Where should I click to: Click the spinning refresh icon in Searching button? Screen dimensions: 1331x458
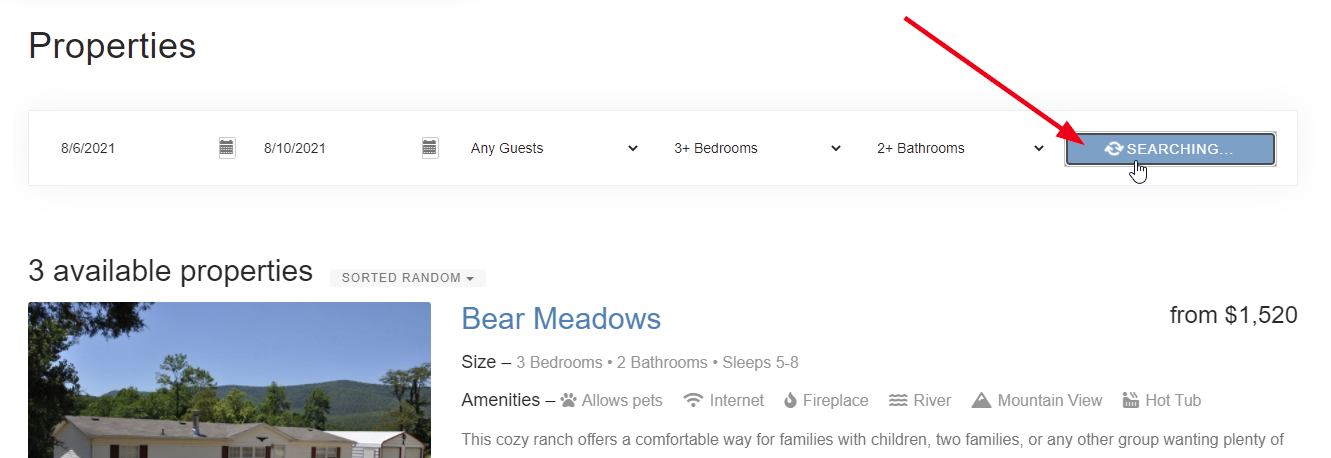(1114, 149)
